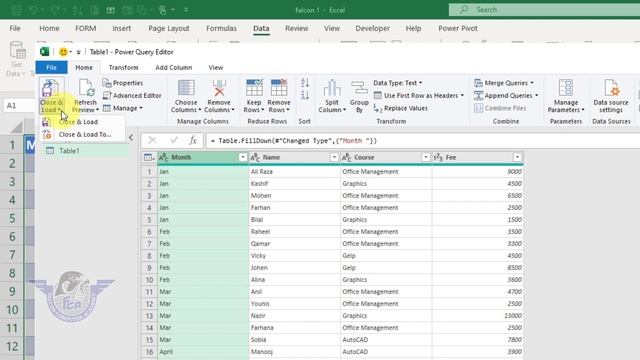Open the Name column filter dropdown
The image size is (640, 360).
pyautogui.click(x=334, y=158)
